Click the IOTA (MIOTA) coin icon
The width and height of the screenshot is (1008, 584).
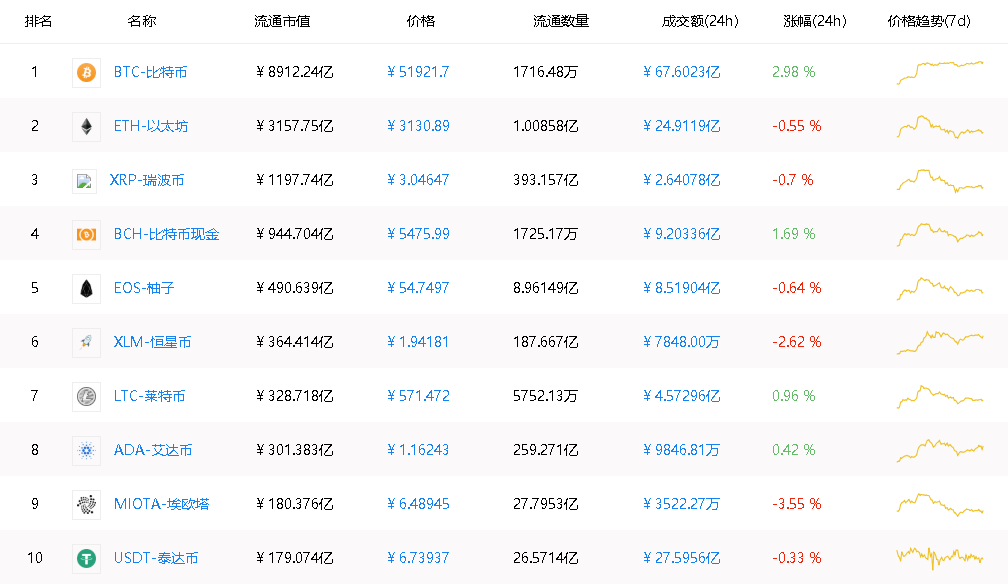[86, 504]
